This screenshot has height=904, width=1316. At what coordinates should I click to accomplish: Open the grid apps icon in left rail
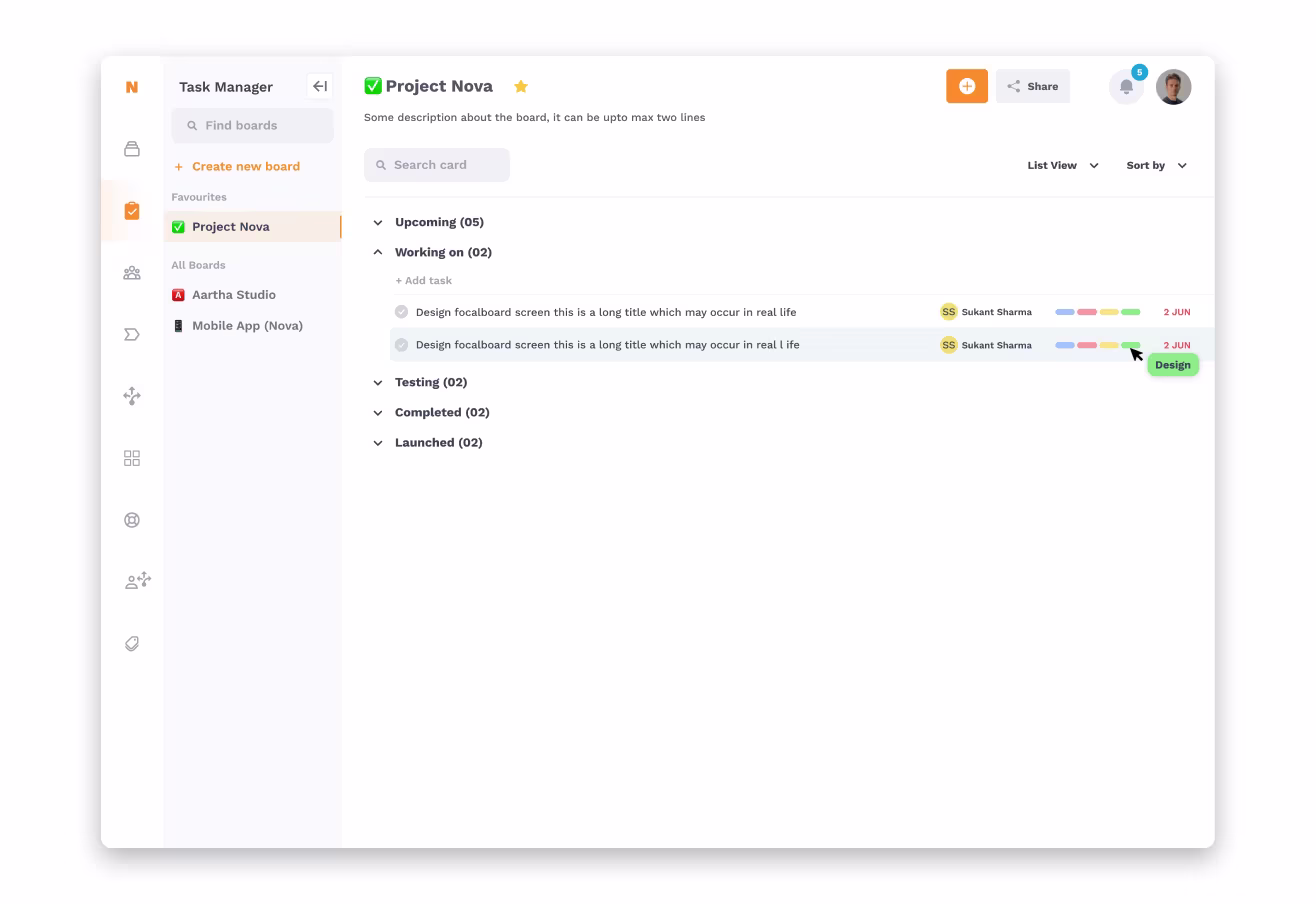click(132, 458)
